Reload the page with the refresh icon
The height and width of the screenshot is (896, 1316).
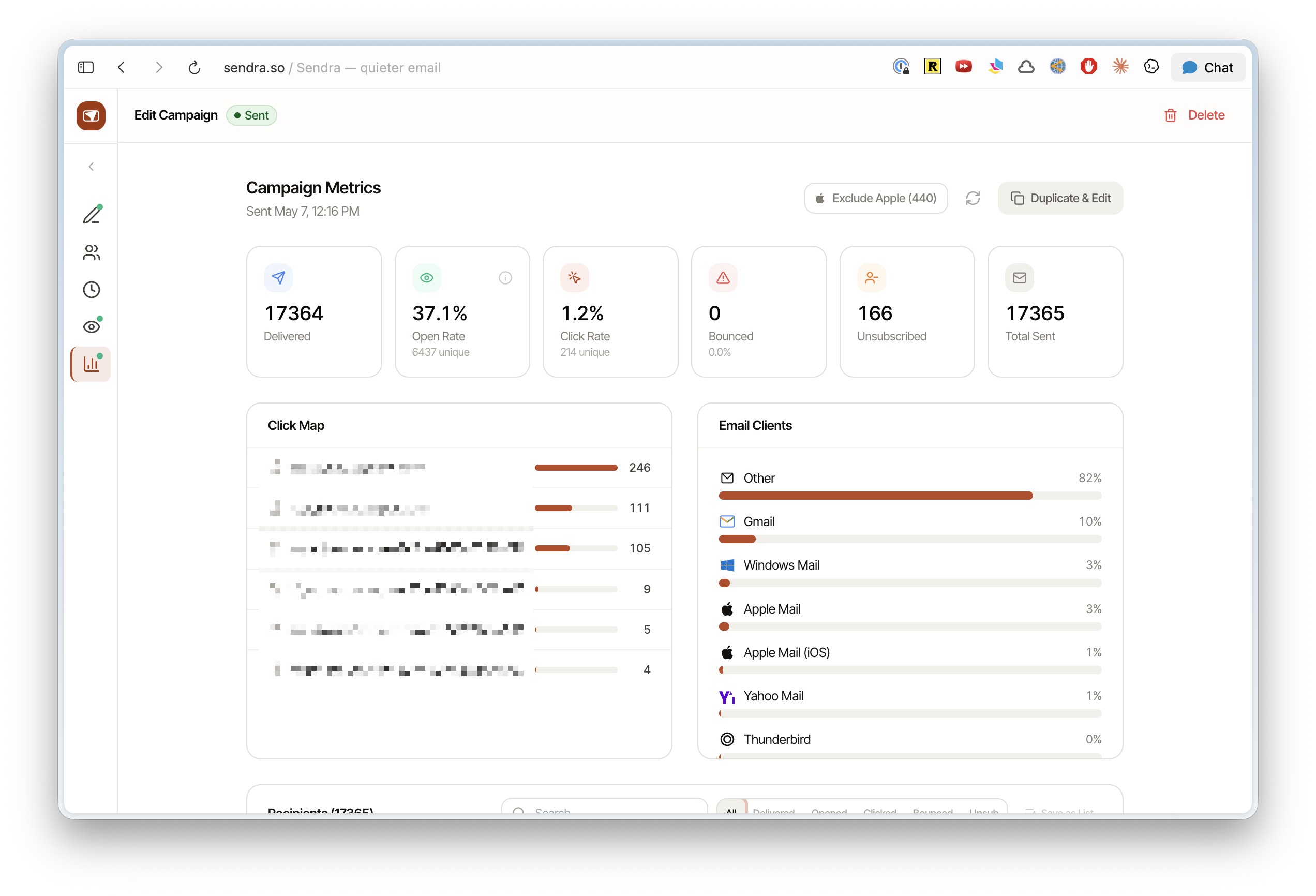click(194, 68)
